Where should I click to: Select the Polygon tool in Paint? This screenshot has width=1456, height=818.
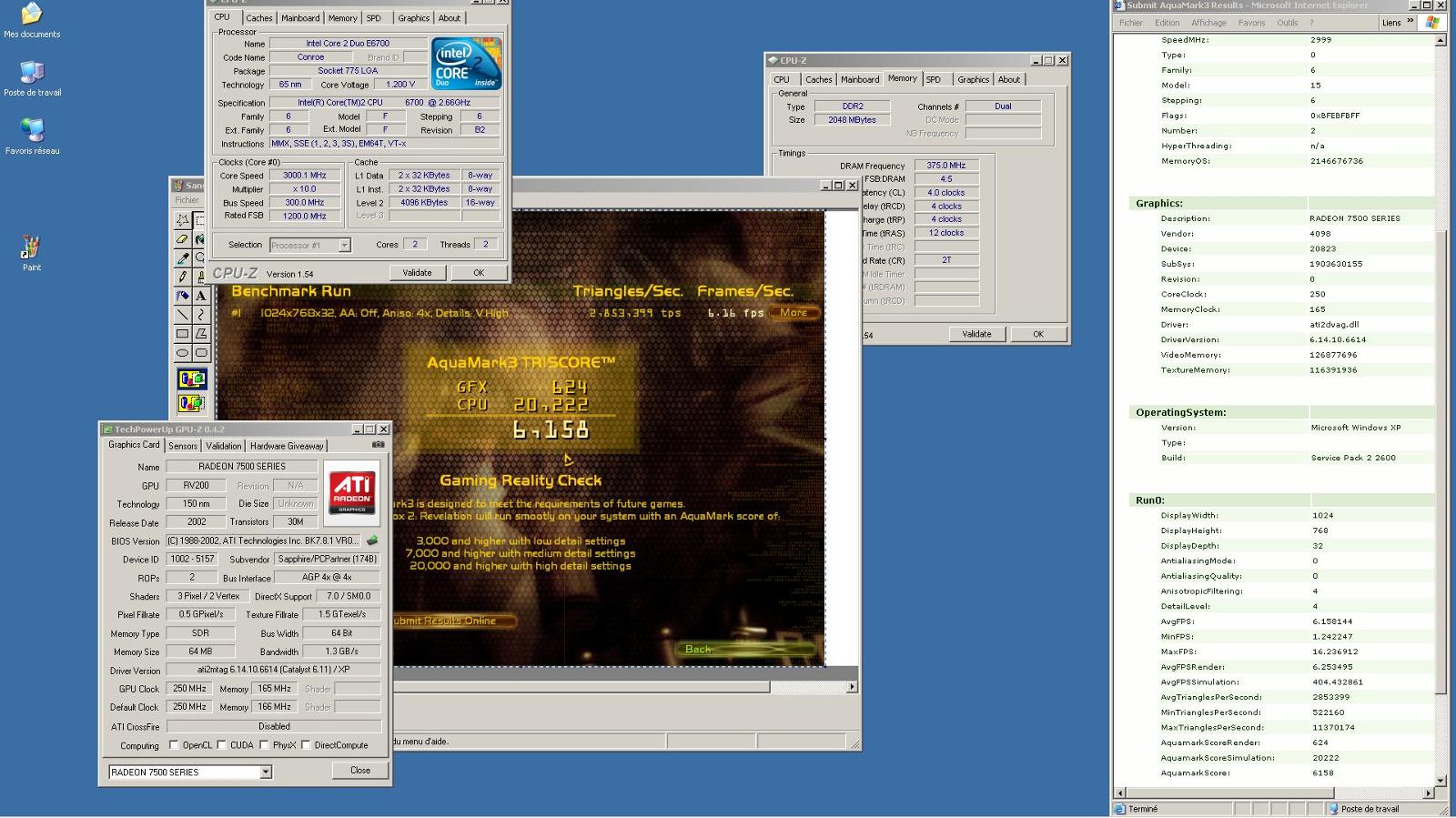(201, 334)
